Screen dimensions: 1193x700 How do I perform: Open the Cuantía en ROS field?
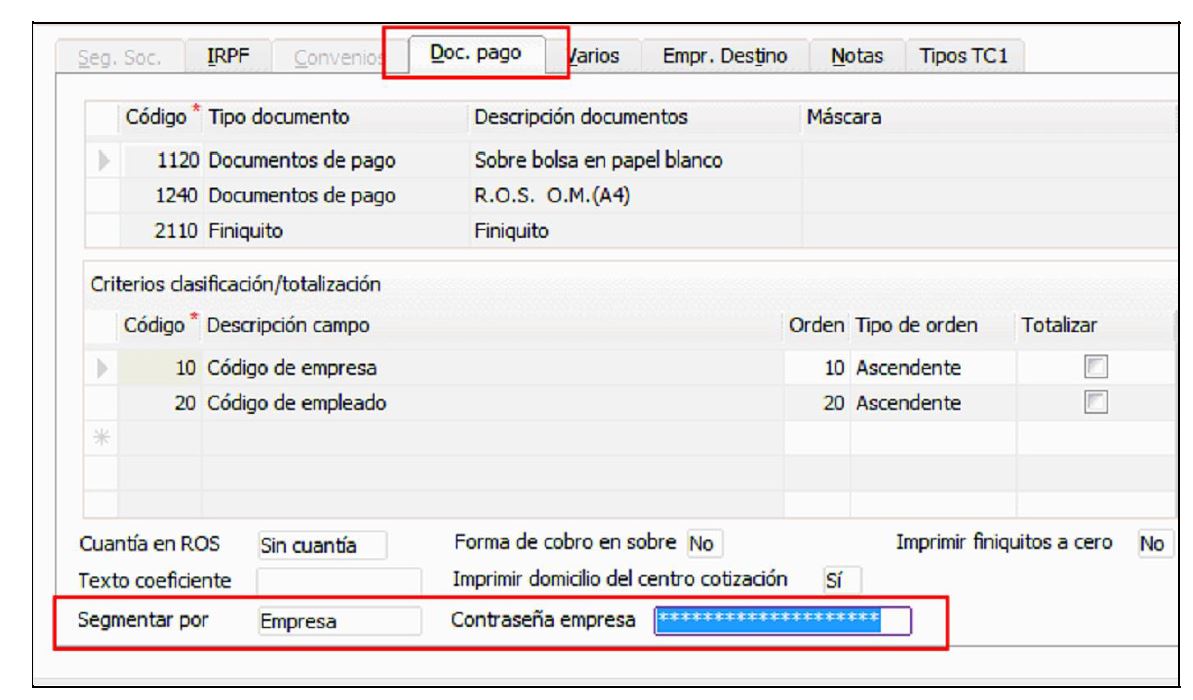coord(322,546)
